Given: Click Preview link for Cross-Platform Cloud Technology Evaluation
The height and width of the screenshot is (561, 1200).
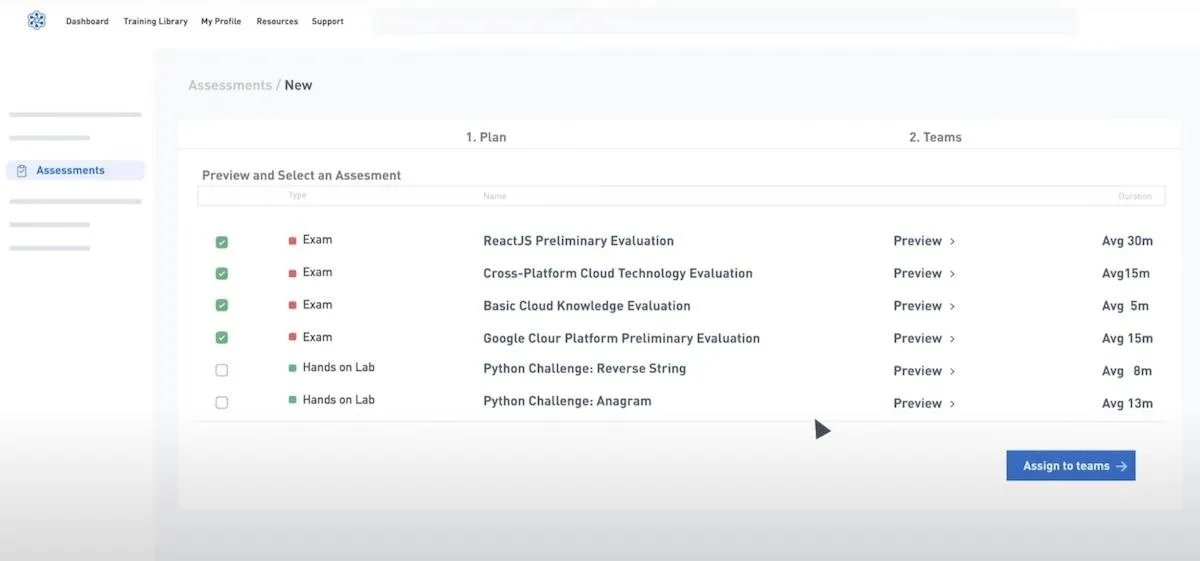Looking at the screenshot, I should (x=918, y=273).
